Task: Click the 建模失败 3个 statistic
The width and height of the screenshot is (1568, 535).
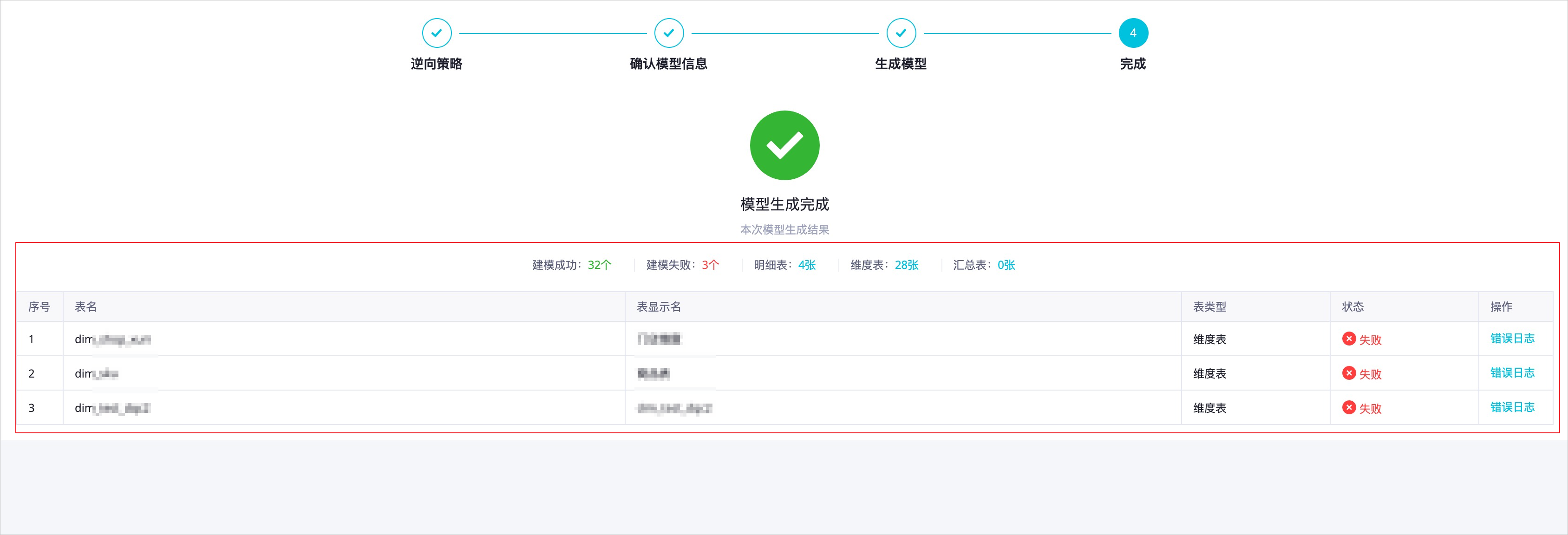Action: point(682,265)
